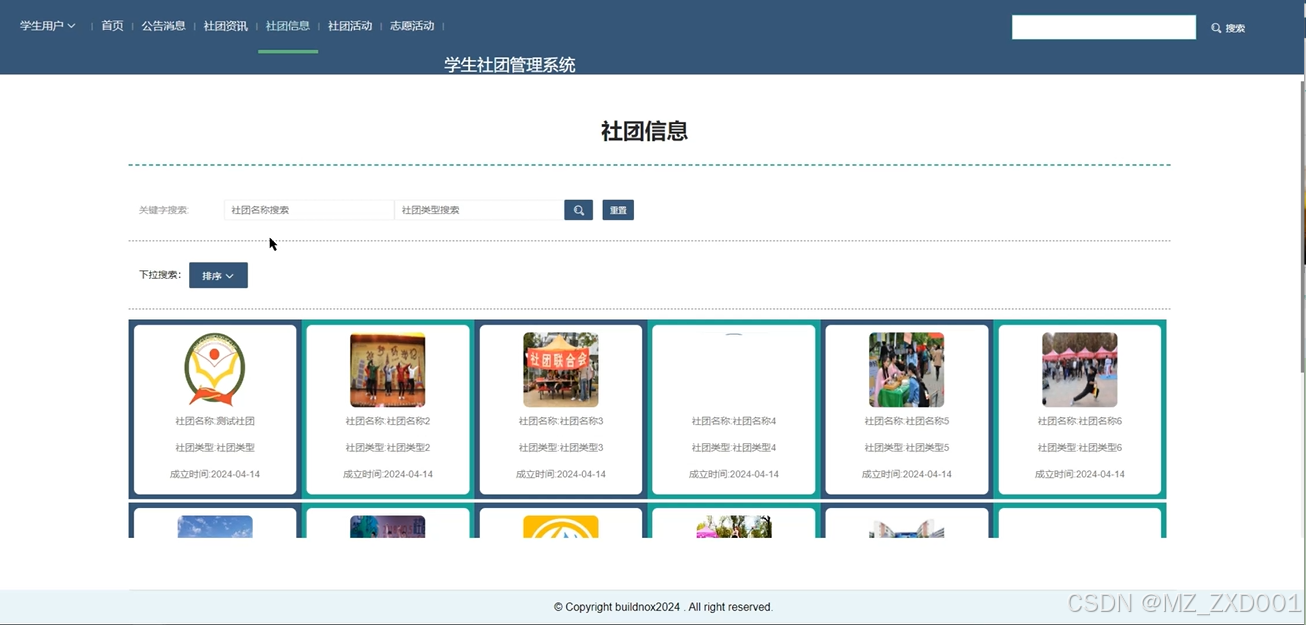
Task: Click the 重置 reset button
Action: (618, 210)
